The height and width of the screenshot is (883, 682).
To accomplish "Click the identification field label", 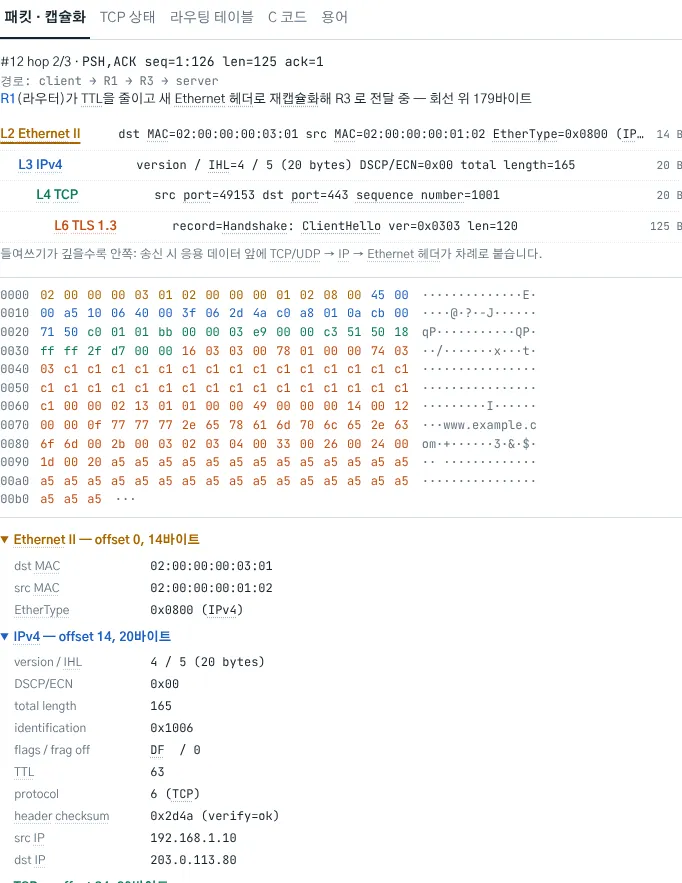I will (x=50, y=728).
